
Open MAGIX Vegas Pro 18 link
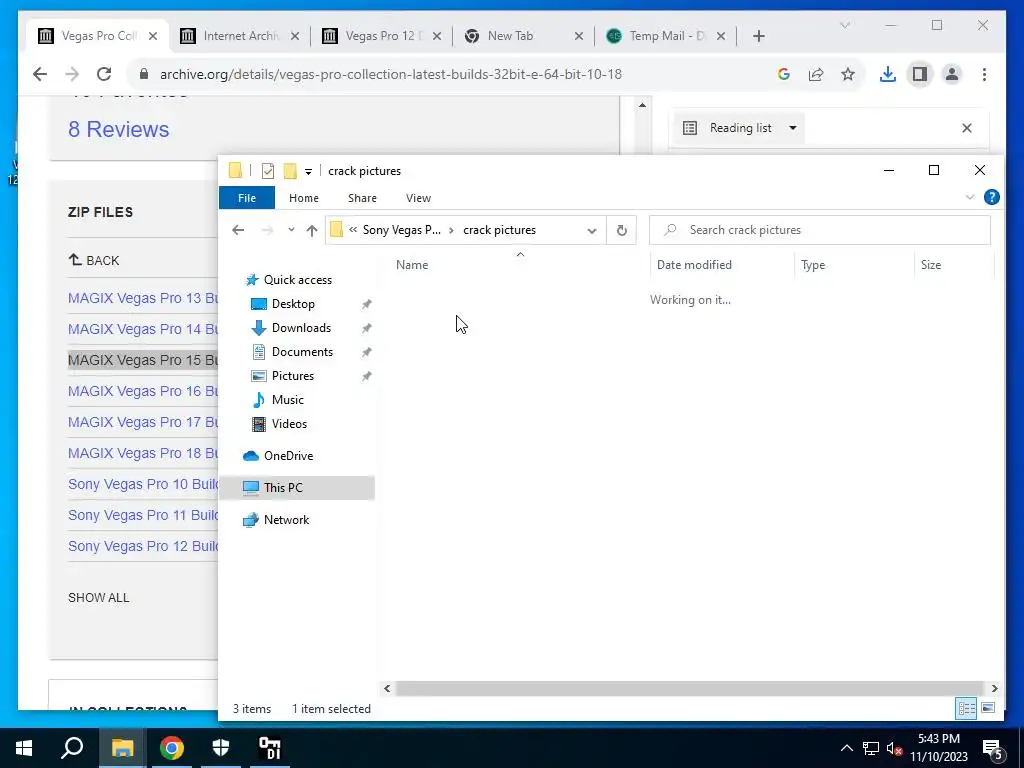[143, 453]
